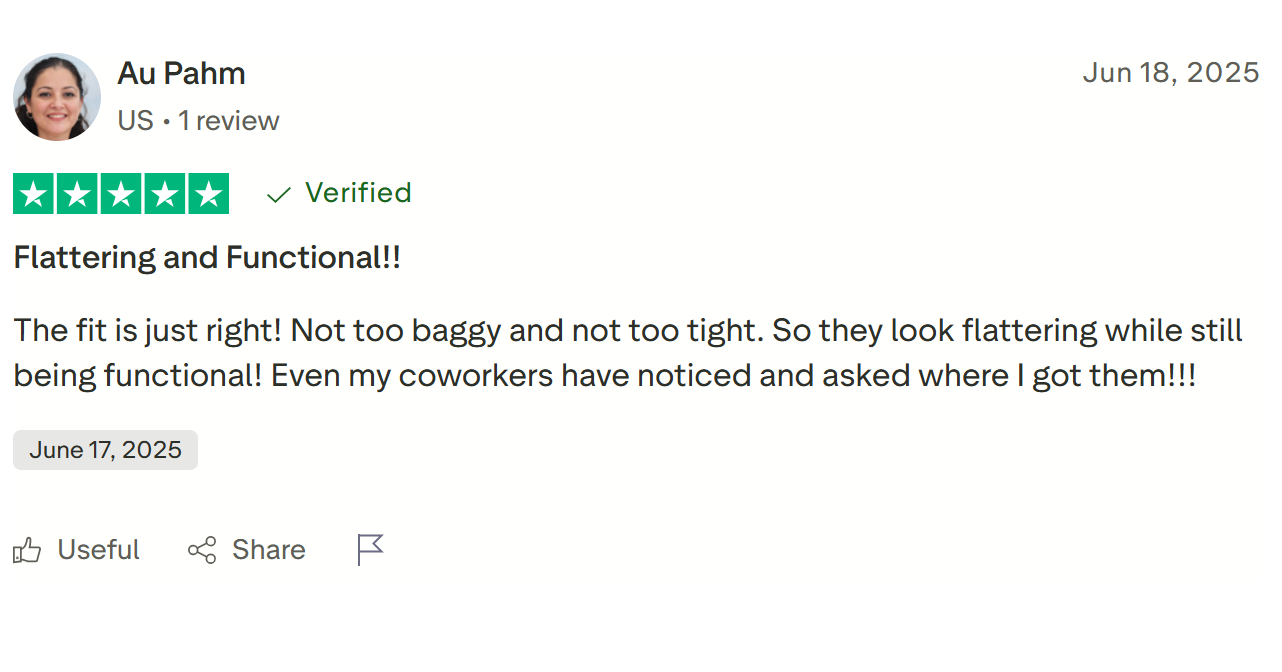Click the fourth green star
Image resolution: width=1282 pixels, height=672 pixels.
(x=164, y=194)
